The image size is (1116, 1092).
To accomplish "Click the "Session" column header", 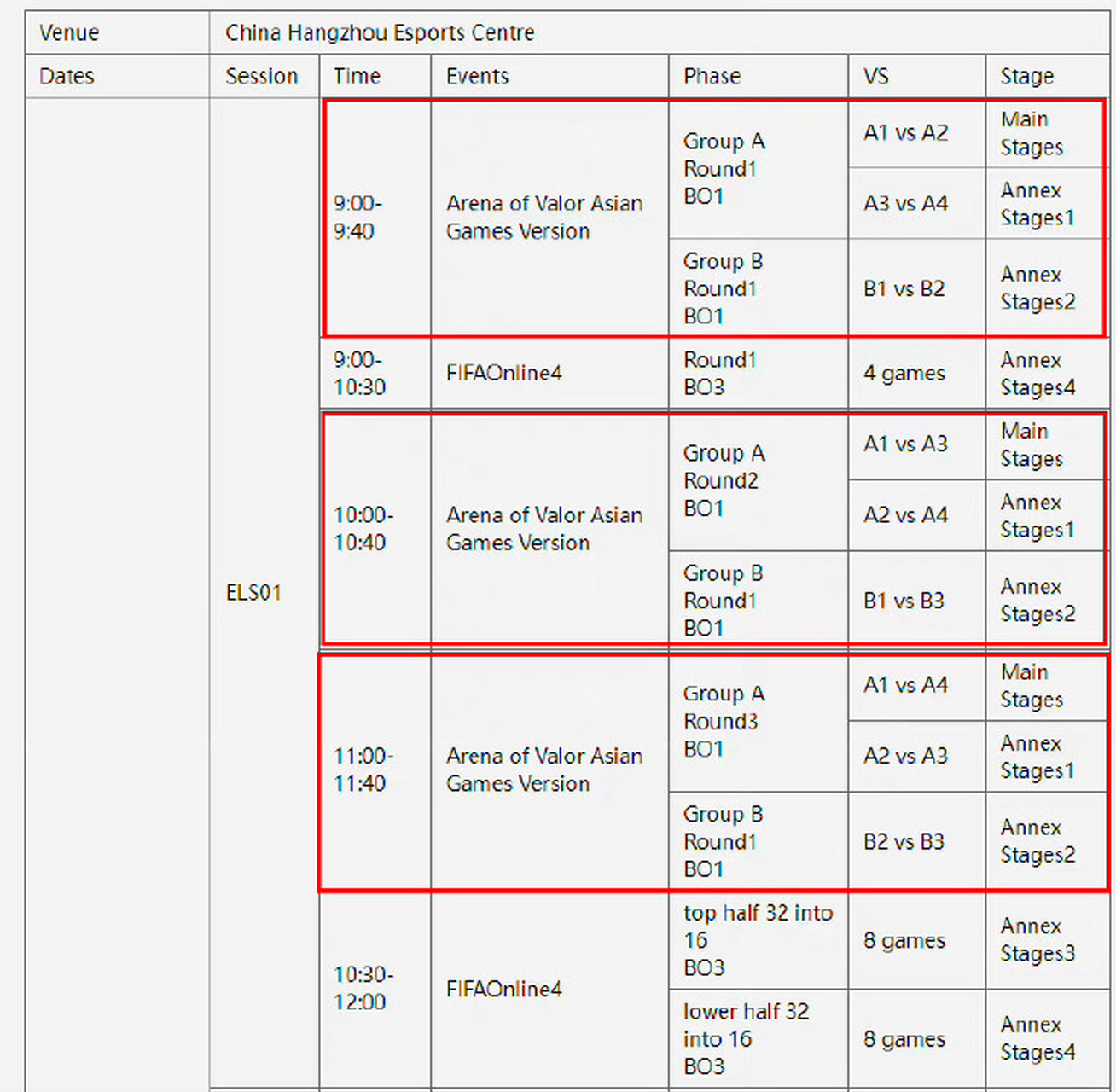I will point(264,77).
